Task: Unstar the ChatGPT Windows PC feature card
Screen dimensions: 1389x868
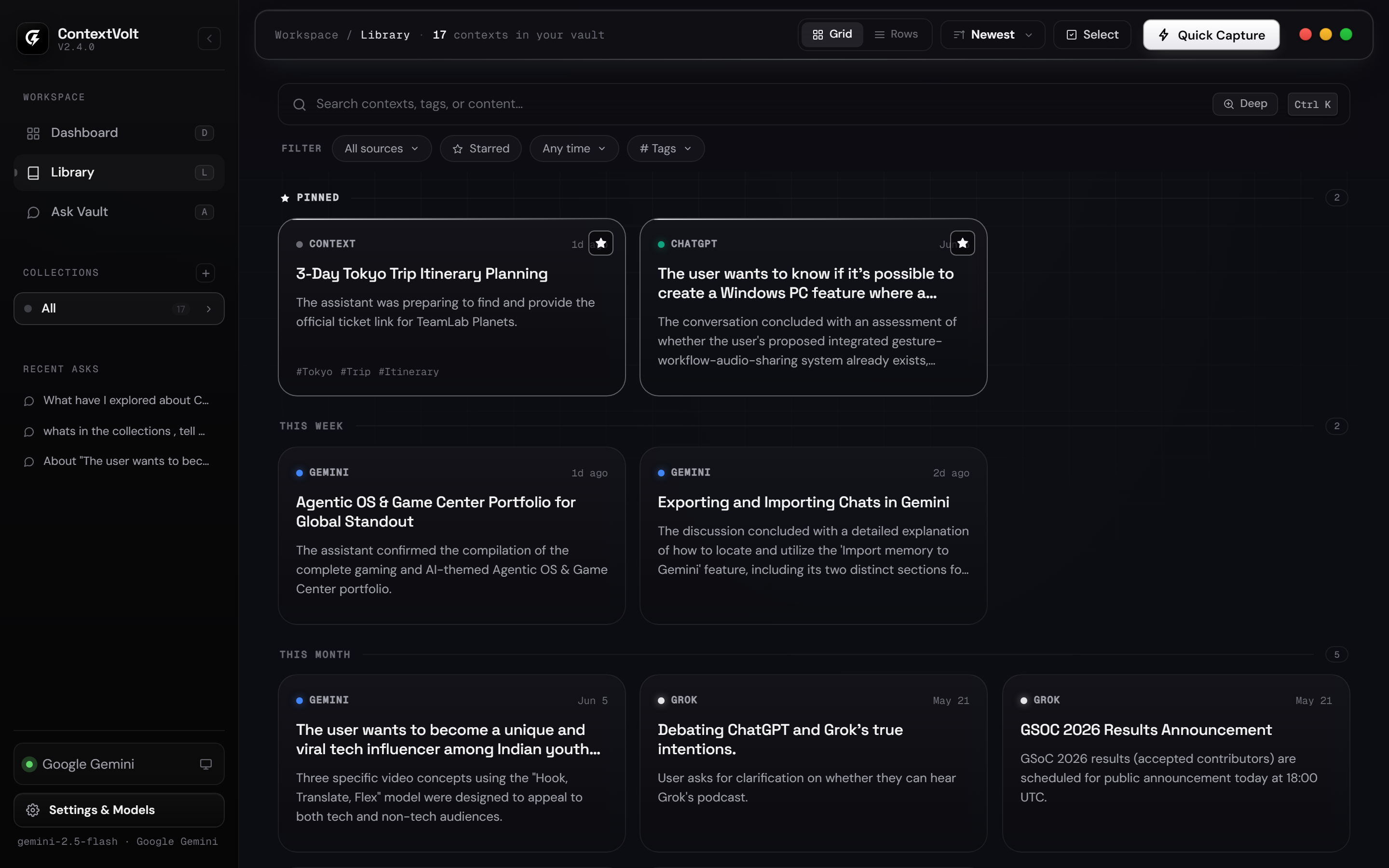Action: (x=963, y=244)
